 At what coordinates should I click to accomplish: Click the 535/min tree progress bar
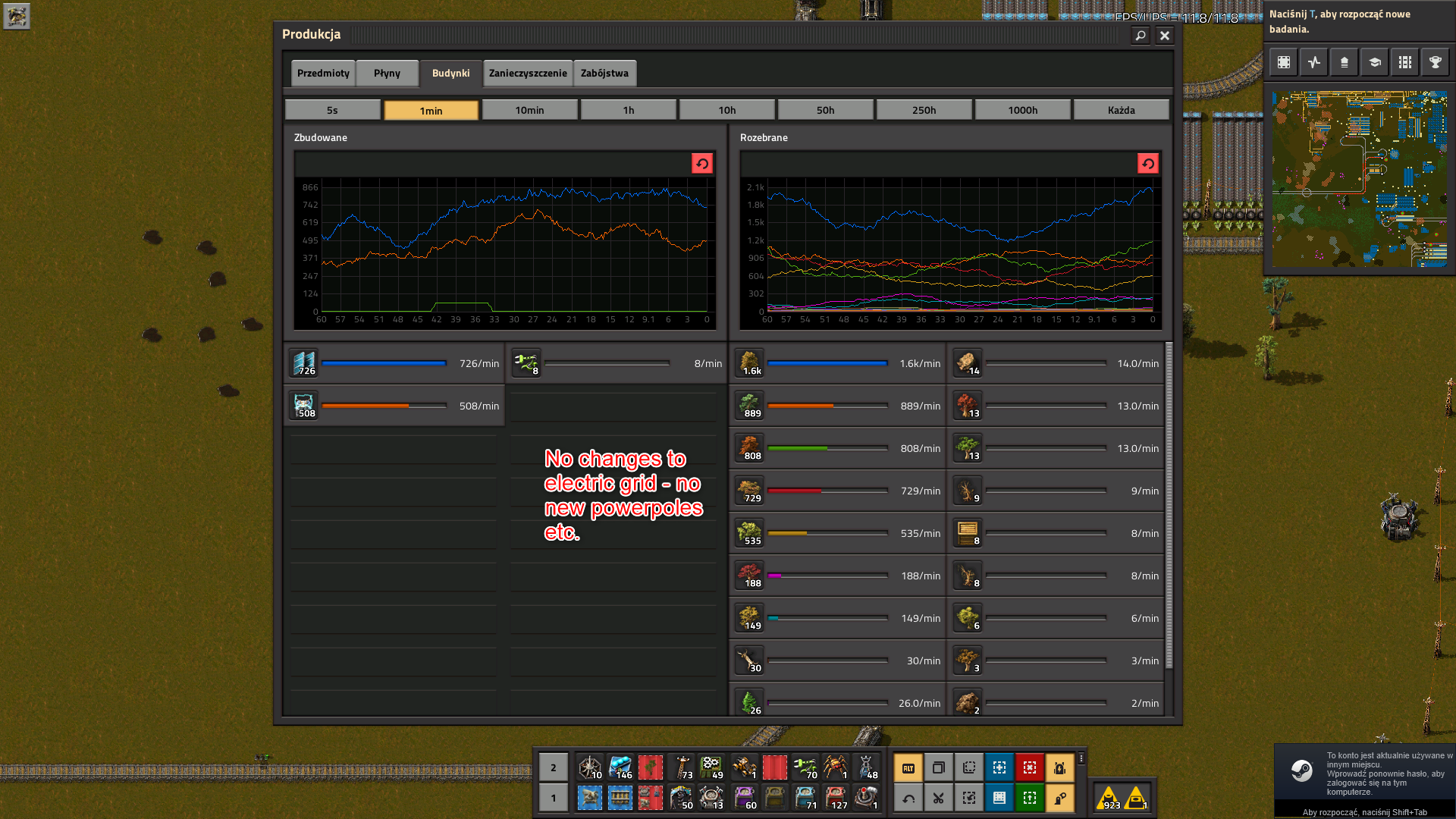827,533
